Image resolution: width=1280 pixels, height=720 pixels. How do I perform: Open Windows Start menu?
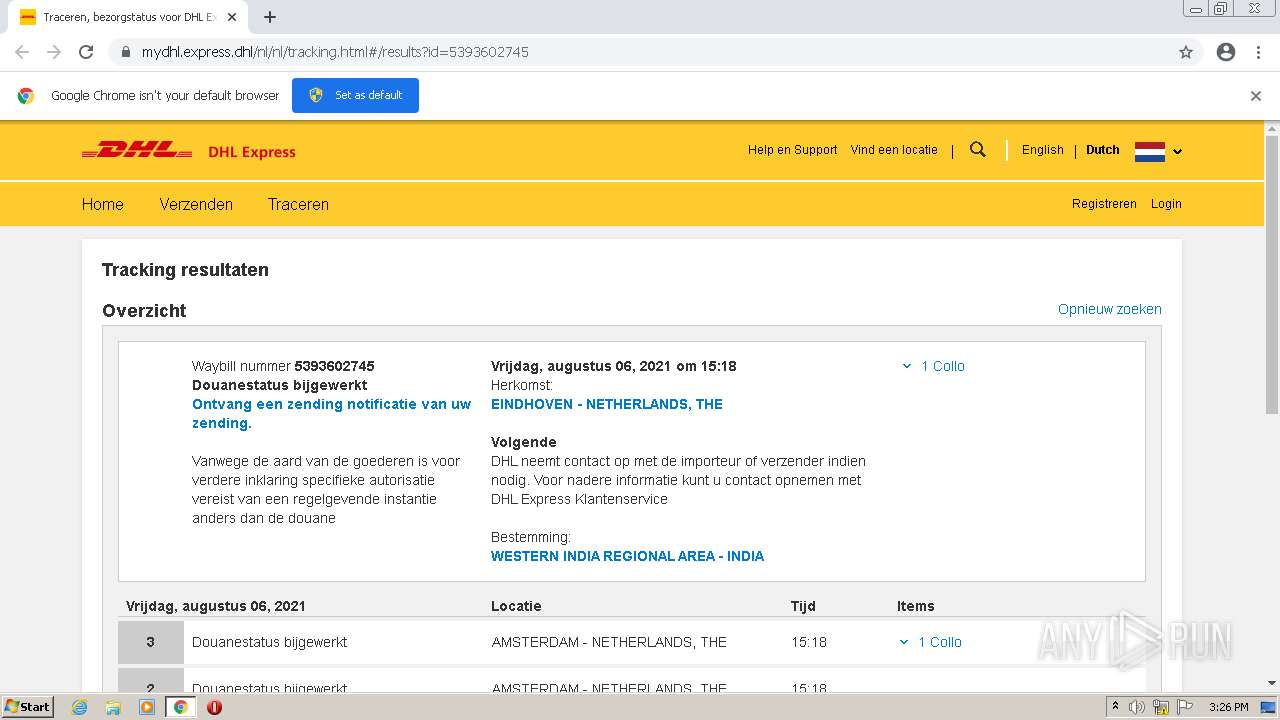pos(28,706)
